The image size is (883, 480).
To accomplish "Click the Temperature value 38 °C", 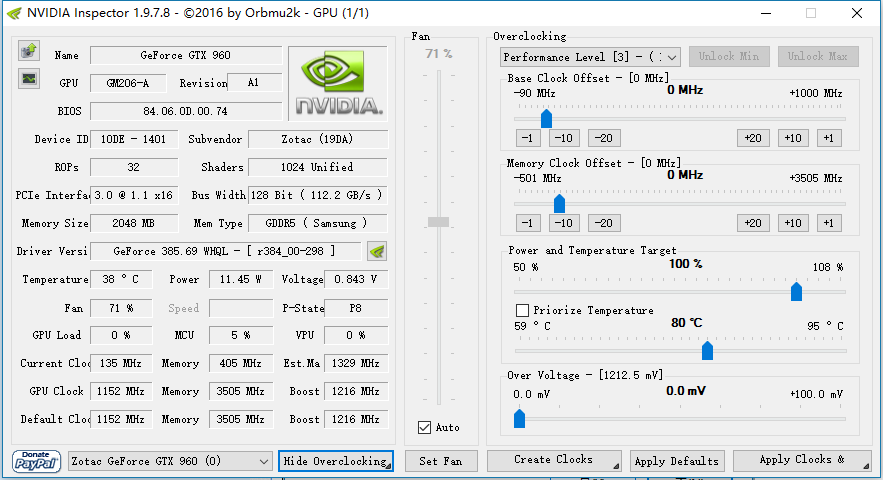I will click(121, 279).
